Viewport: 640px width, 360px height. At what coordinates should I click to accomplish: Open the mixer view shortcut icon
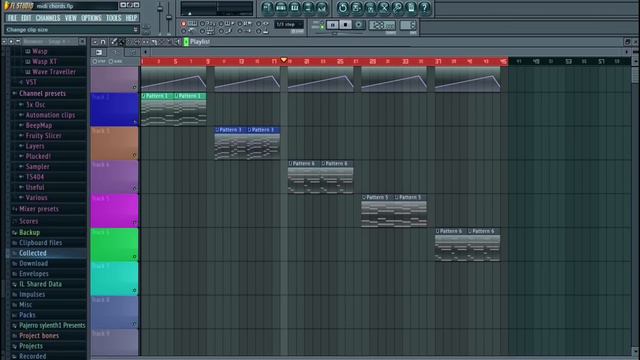[321, 7]
